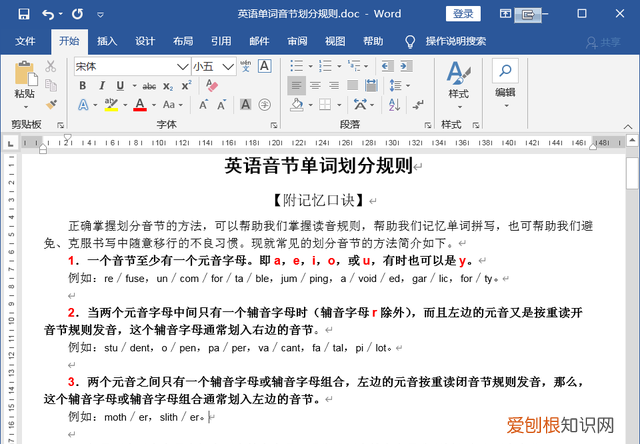Apply numbered list formatting
640x444 pixels.
[325, 66]
